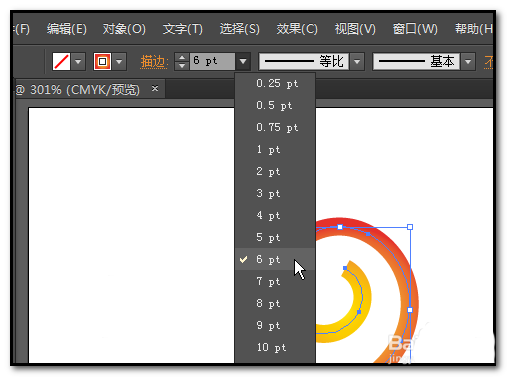This screenshot has height=377, width=507.
Task: Toggle the stroke weight dropdown arrow
Action: tap(243, 61)
